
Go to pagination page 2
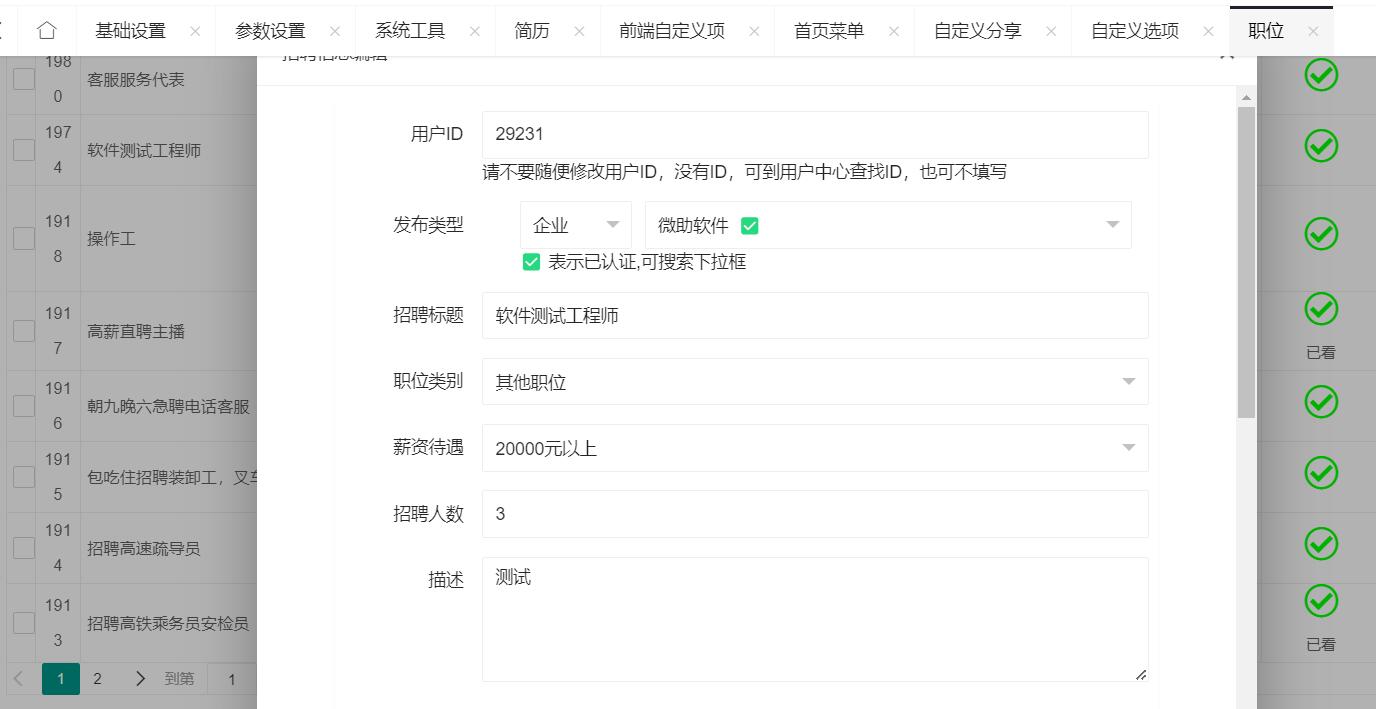point(97,679)
